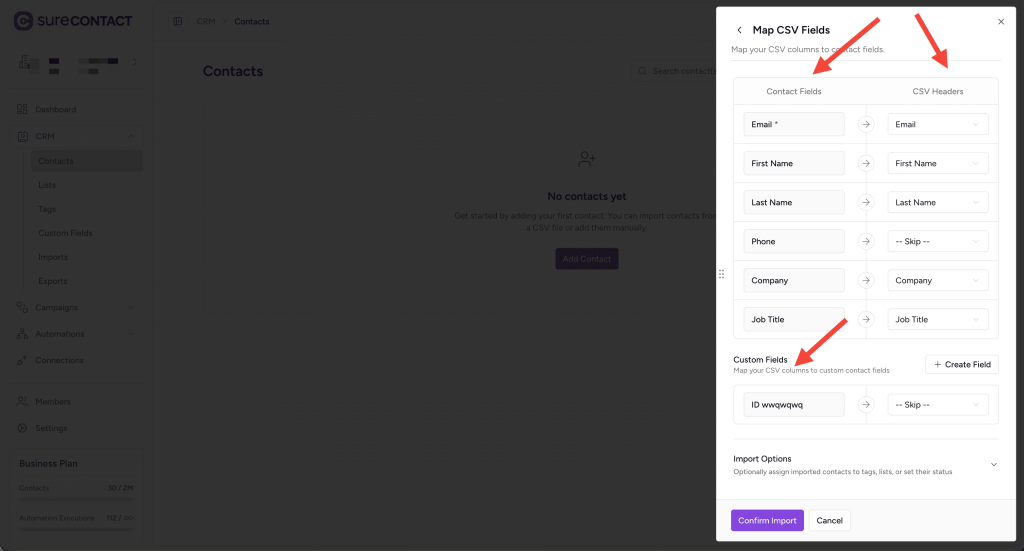Viewport: 1024px width, 551px height.
Task: Click the Company contact field box
Action: (794, 281)
